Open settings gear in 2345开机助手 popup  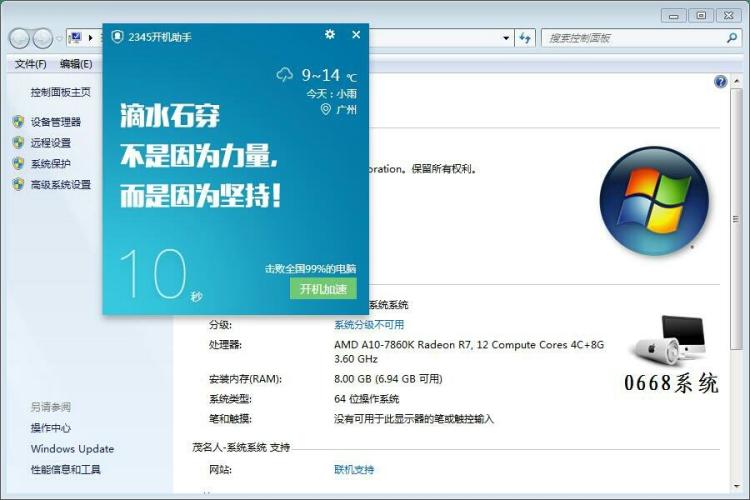pos(330,34)
